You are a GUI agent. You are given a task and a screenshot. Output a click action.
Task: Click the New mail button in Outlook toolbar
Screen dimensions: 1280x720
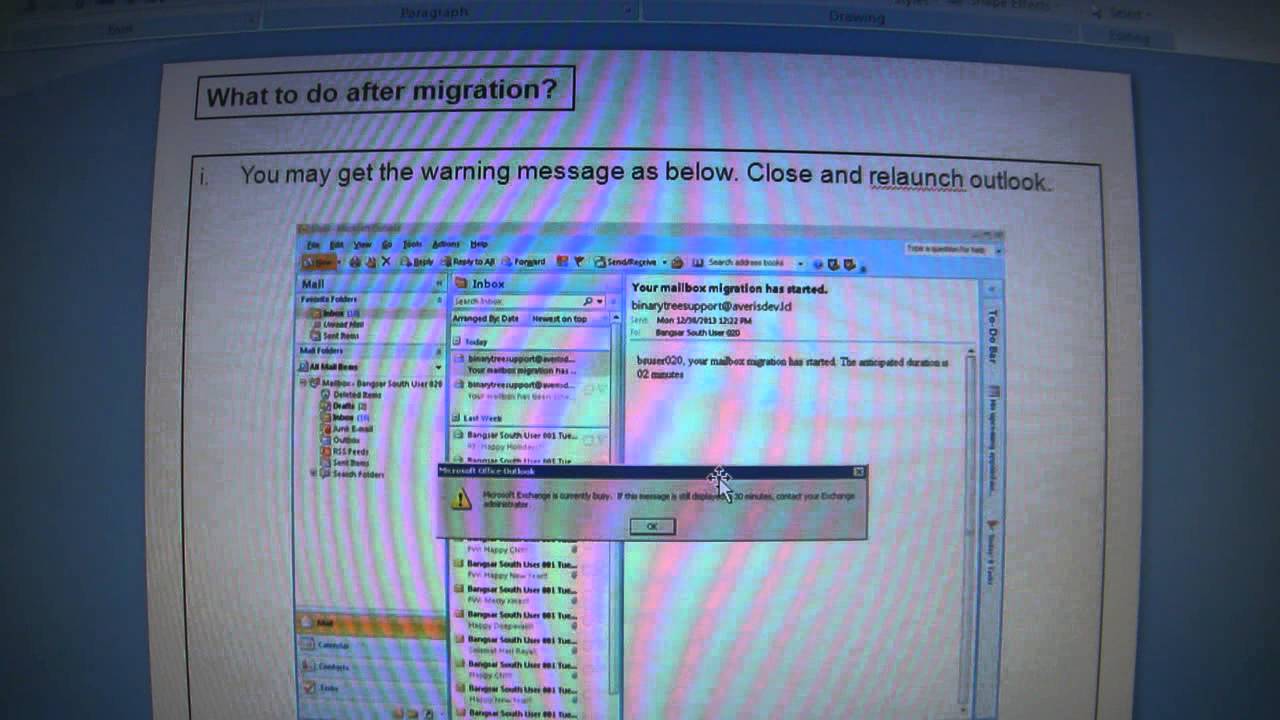pyautogui.click(x=320, y=262)
